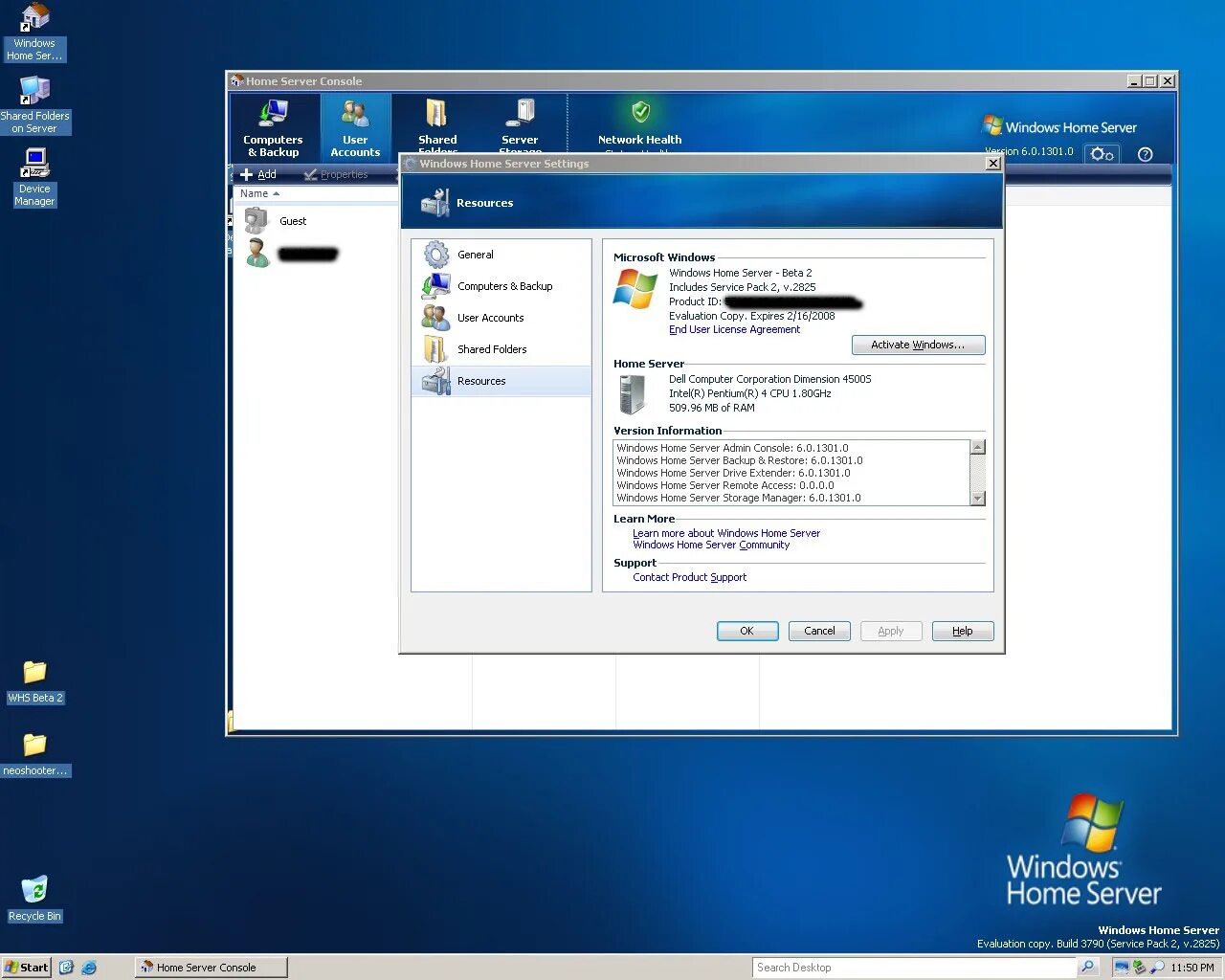Select General settings category
Image resolution: width=1225 pixels, height=980 pixels.
501,255
